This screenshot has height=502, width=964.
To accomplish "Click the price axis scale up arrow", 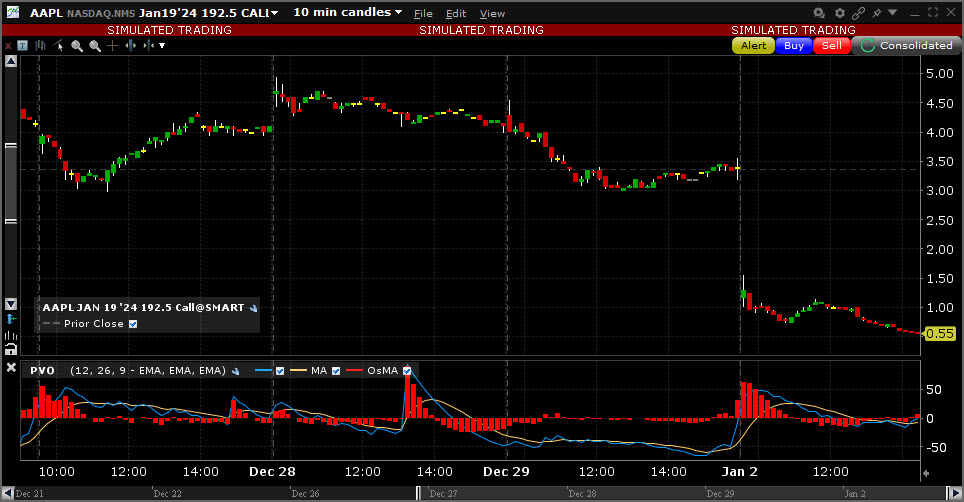I will 11,61.
